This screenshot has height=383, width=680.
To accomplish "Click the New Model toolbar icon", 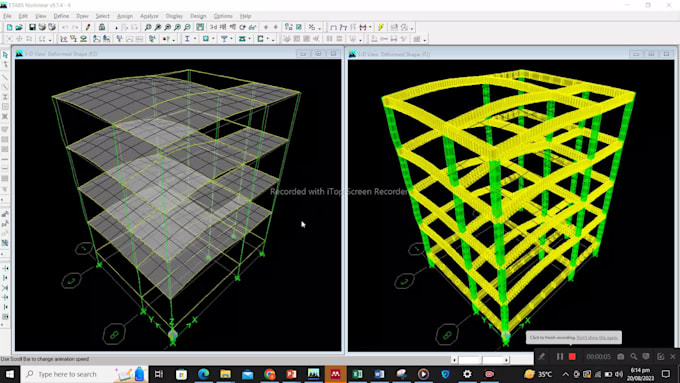I will [10, 27].
